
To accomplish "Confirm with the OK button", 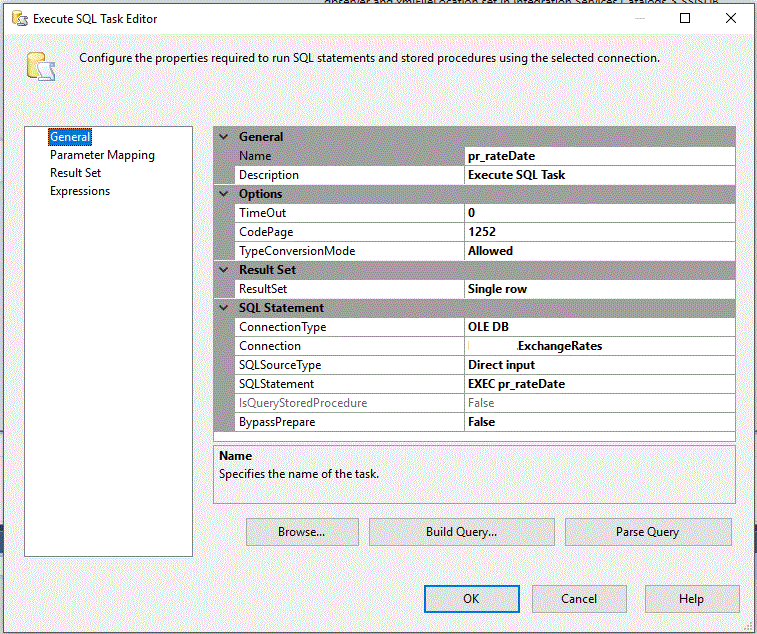I will pyautogui.click(x=472, y=599).
